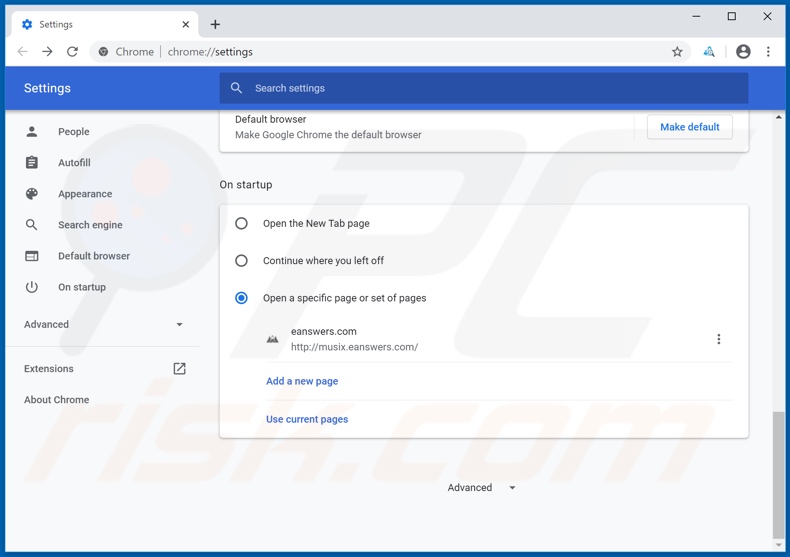Open a new tab with plus button
790x557 pixels.
point(215,24)
